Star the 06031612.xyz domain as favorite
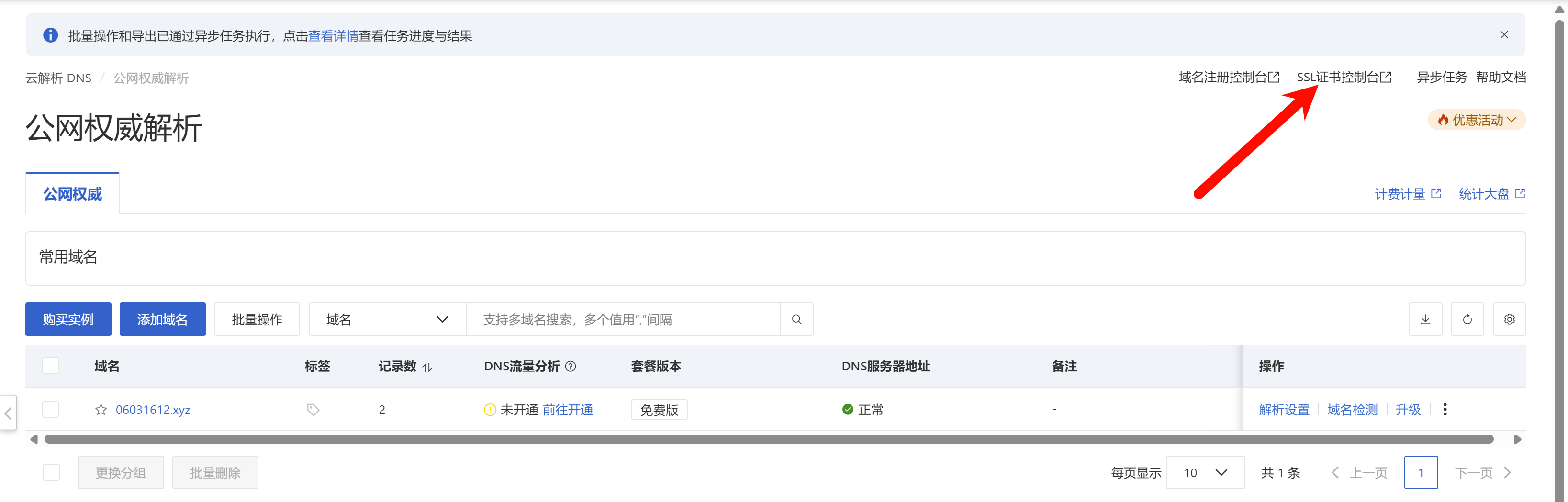The image size is (1568, 502). [x=101, y=410]
